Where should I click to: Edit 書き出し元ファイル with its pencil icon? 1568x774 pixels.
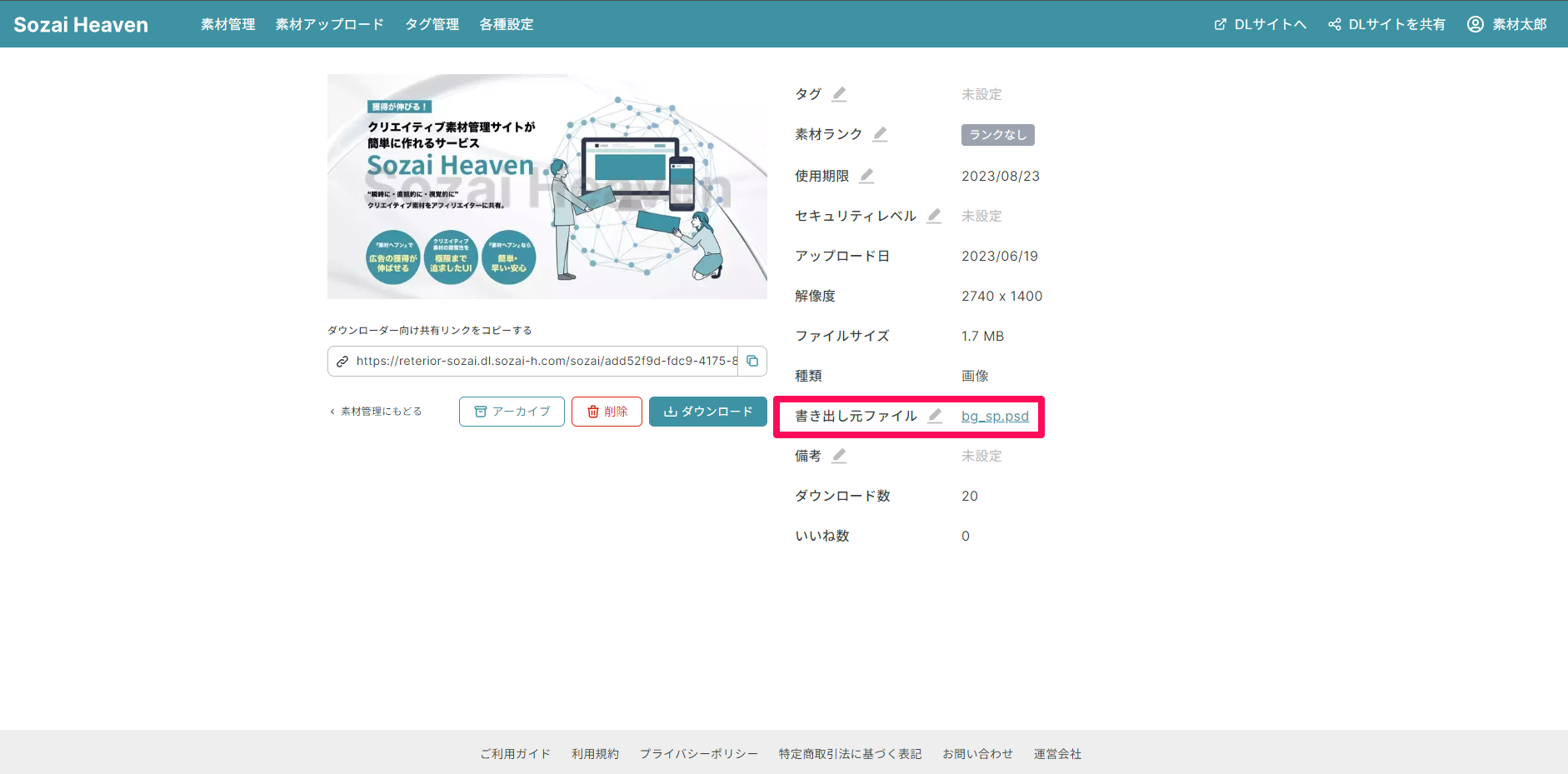[935, 416]
